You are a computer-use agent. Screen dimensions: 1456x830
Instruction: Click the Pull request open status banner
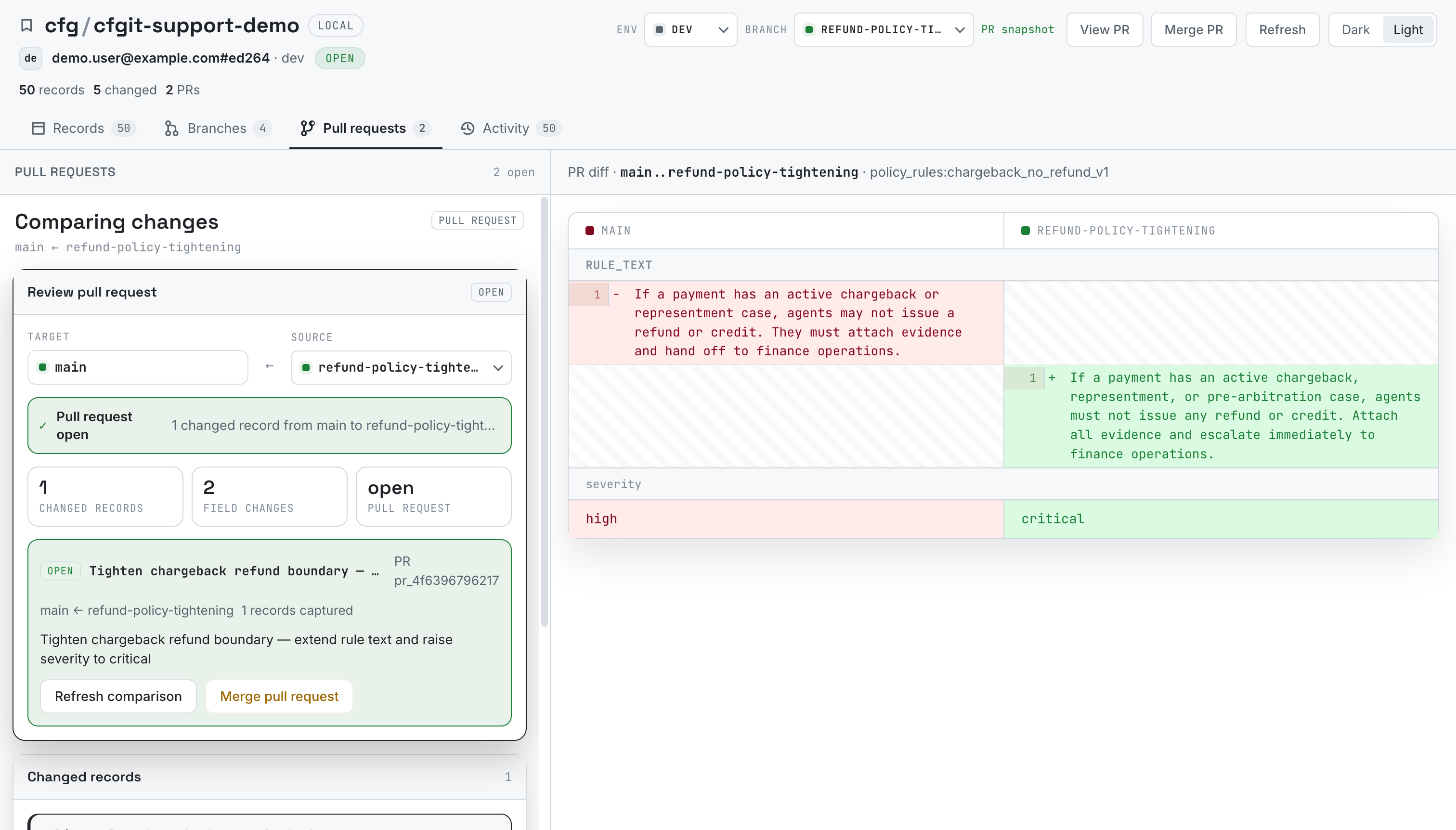pyautogui.click(x=270, y=426)
